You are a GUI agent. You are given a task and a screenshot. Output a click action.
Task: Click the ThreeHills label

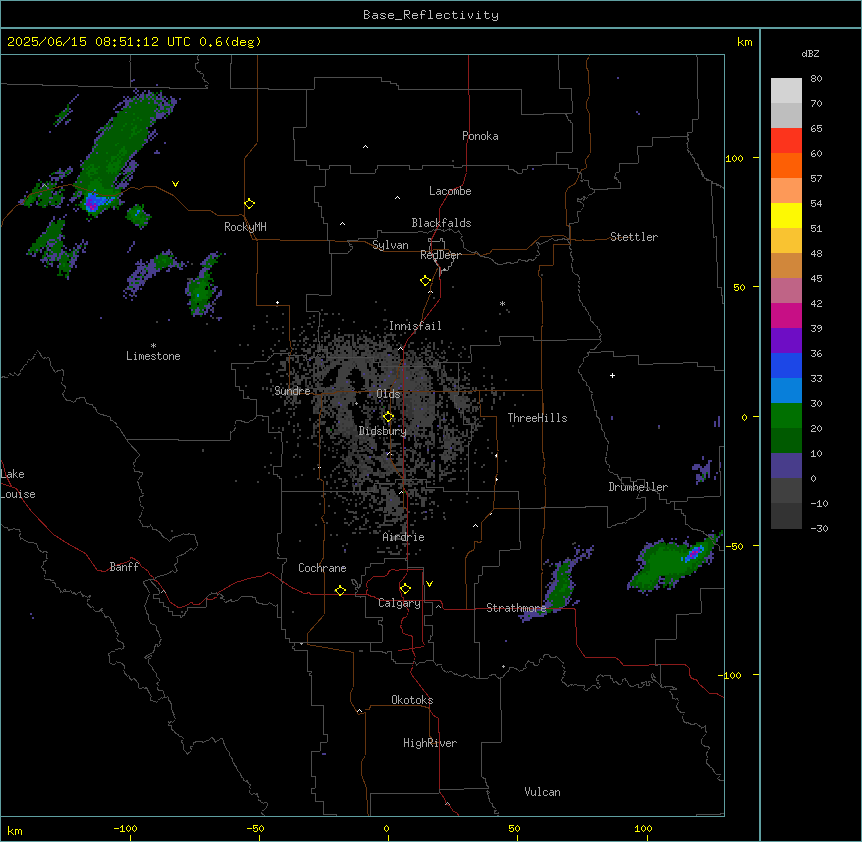click(538, 418)
